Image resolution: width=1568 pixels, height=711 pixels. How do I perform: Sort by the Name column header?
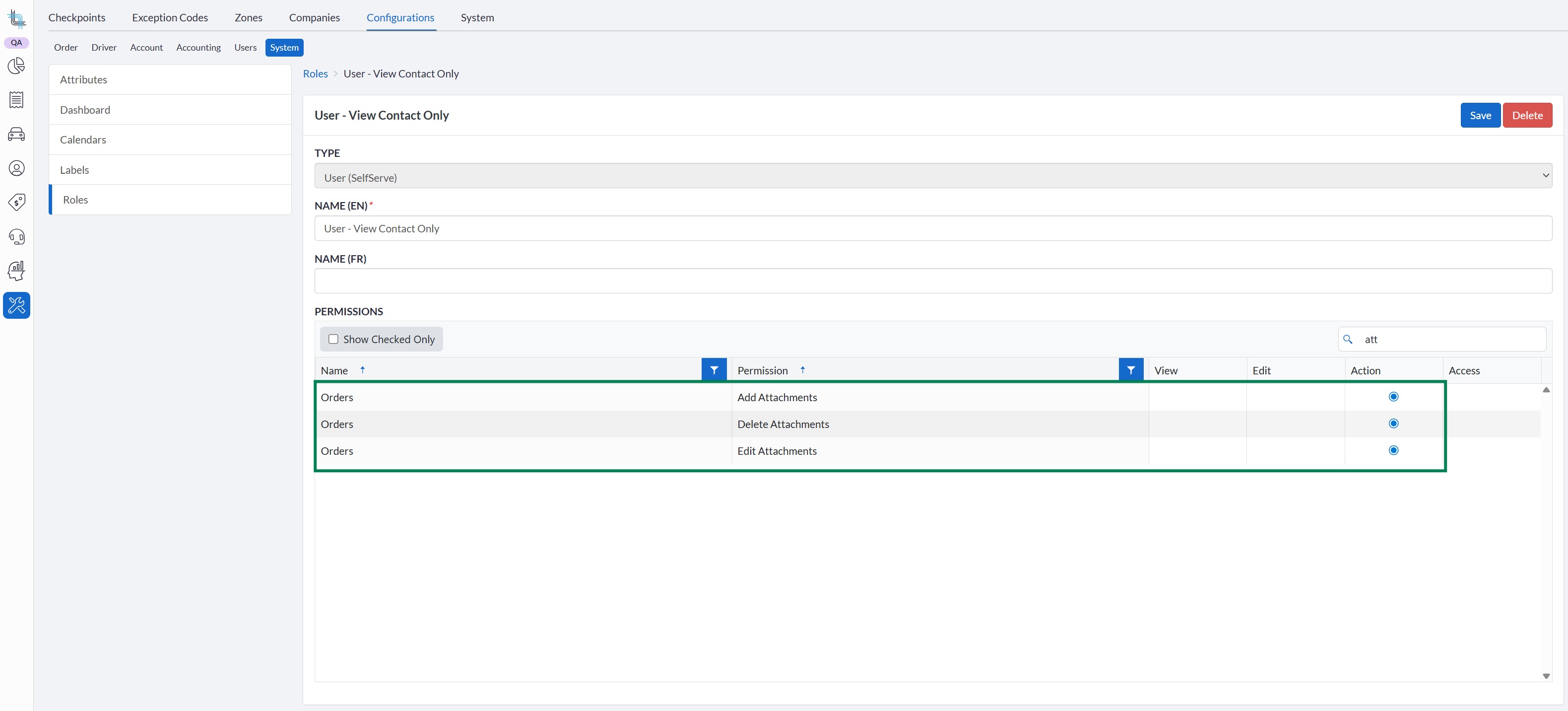pos(335,370)
